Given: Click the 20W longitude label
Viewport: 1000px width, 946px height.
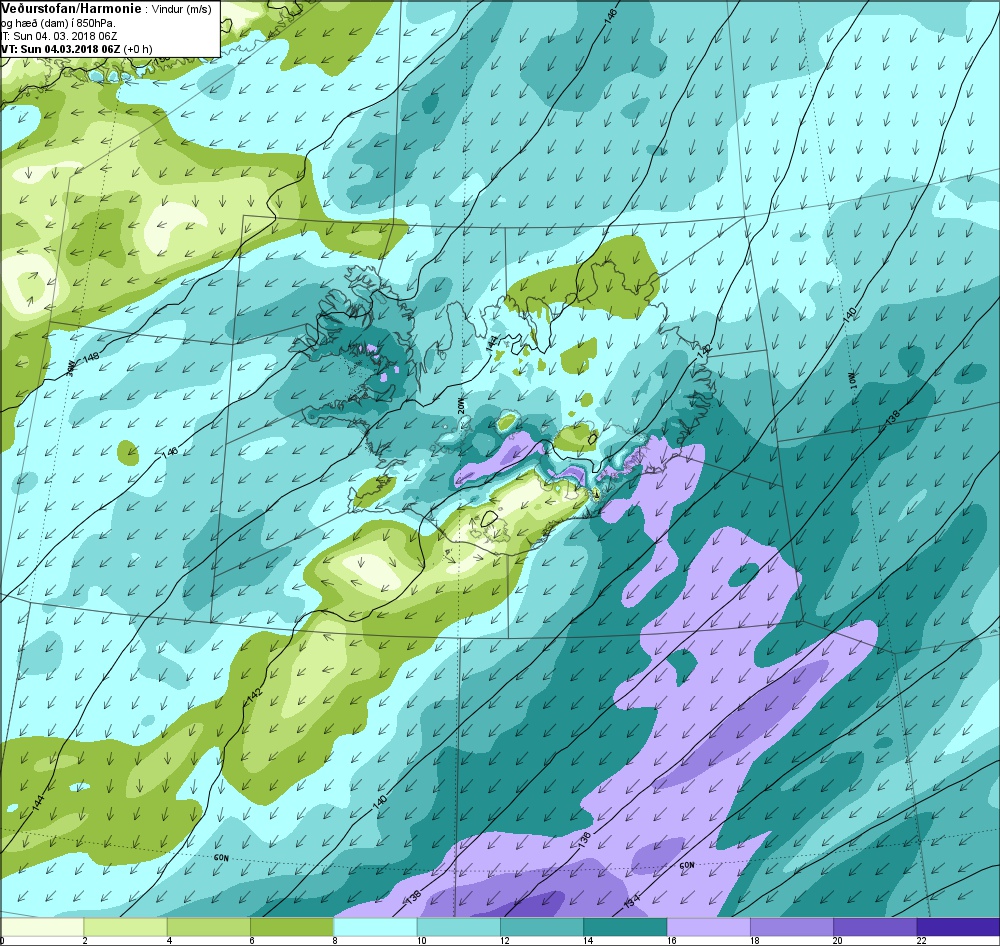Looking at the screenshot, I should [x=462, y=407].
